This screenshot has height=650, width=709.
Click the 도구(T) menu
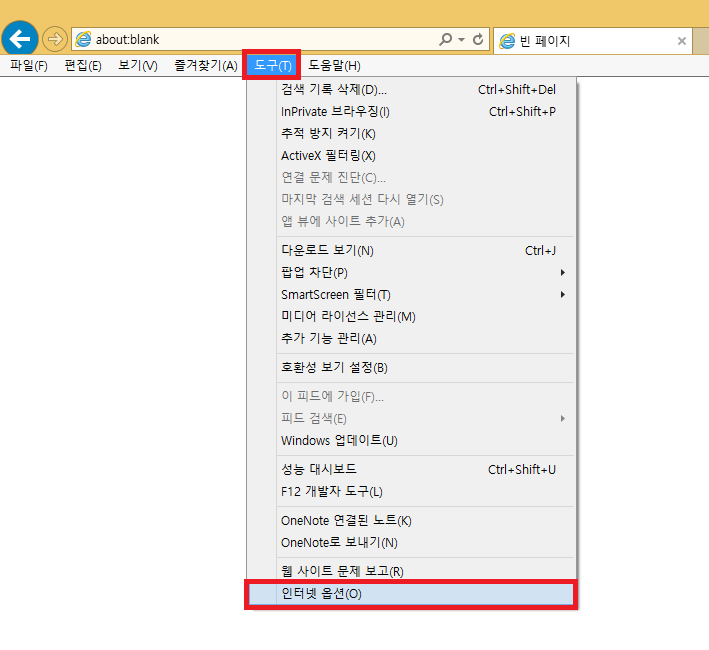click(x=272, y=66)
